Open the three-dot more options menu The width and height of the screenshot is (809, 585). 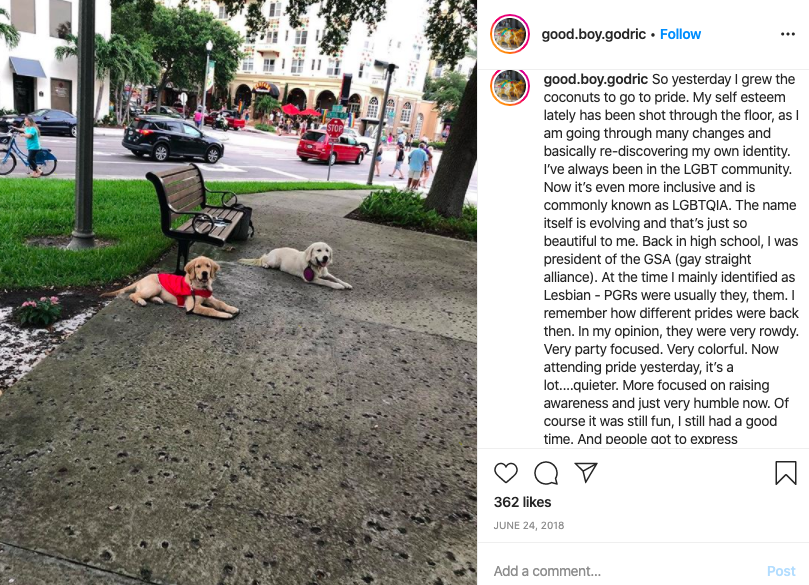click(x=787, y=34)
